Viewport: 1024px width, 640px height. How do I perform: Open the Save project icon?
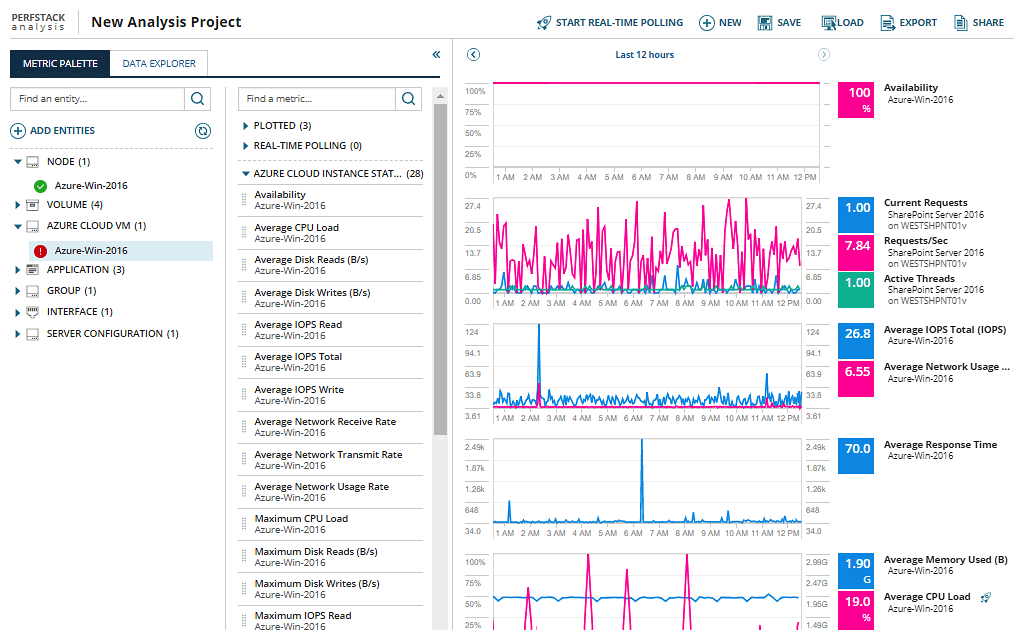point(765,22)
